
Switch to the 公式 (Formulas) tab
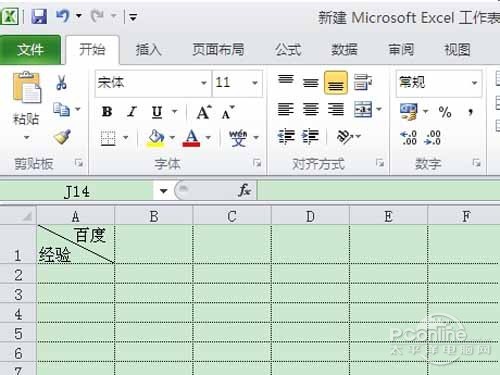288,50
